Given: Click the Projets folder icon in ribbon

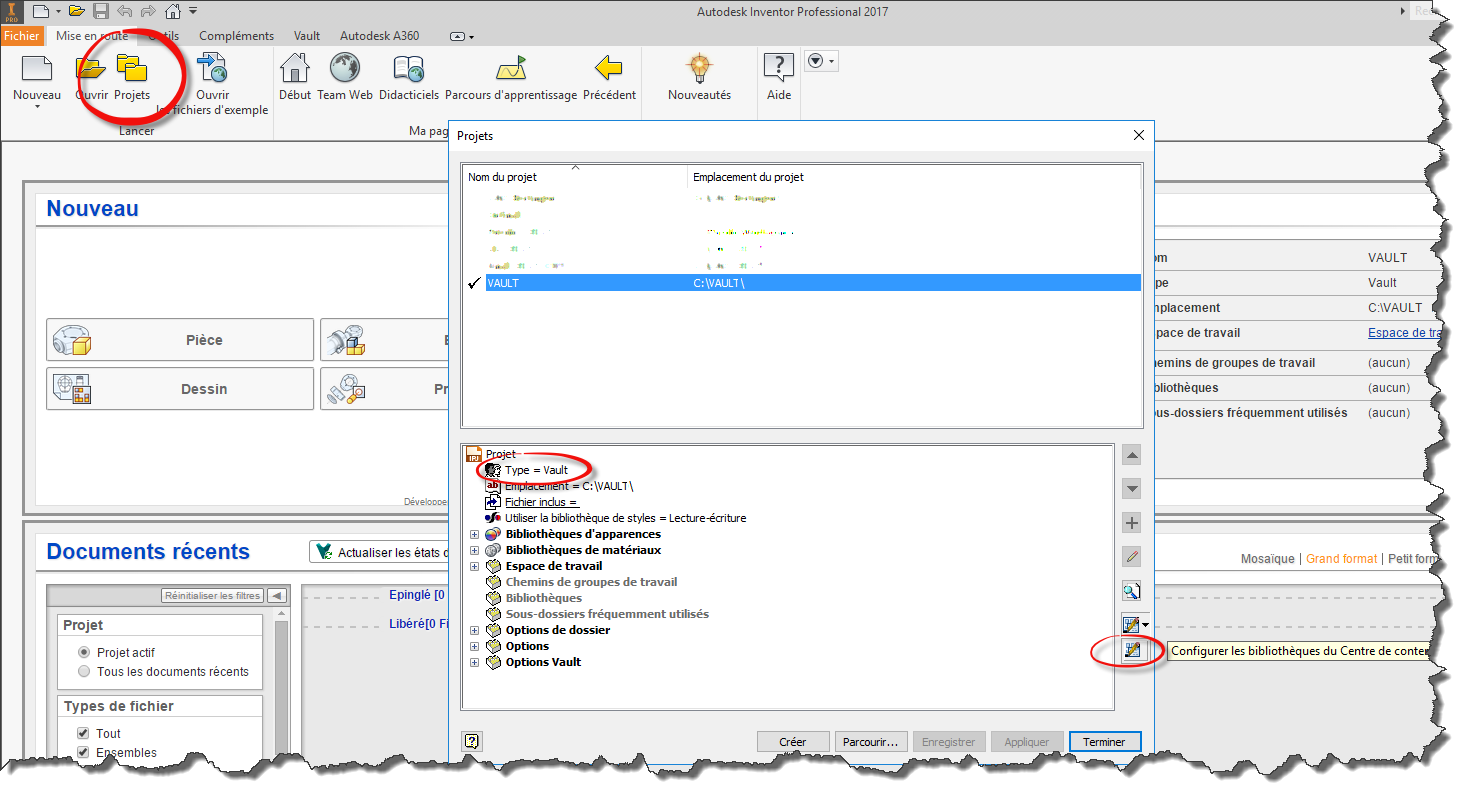Looking at the screenshot, I should coord(131,69).
